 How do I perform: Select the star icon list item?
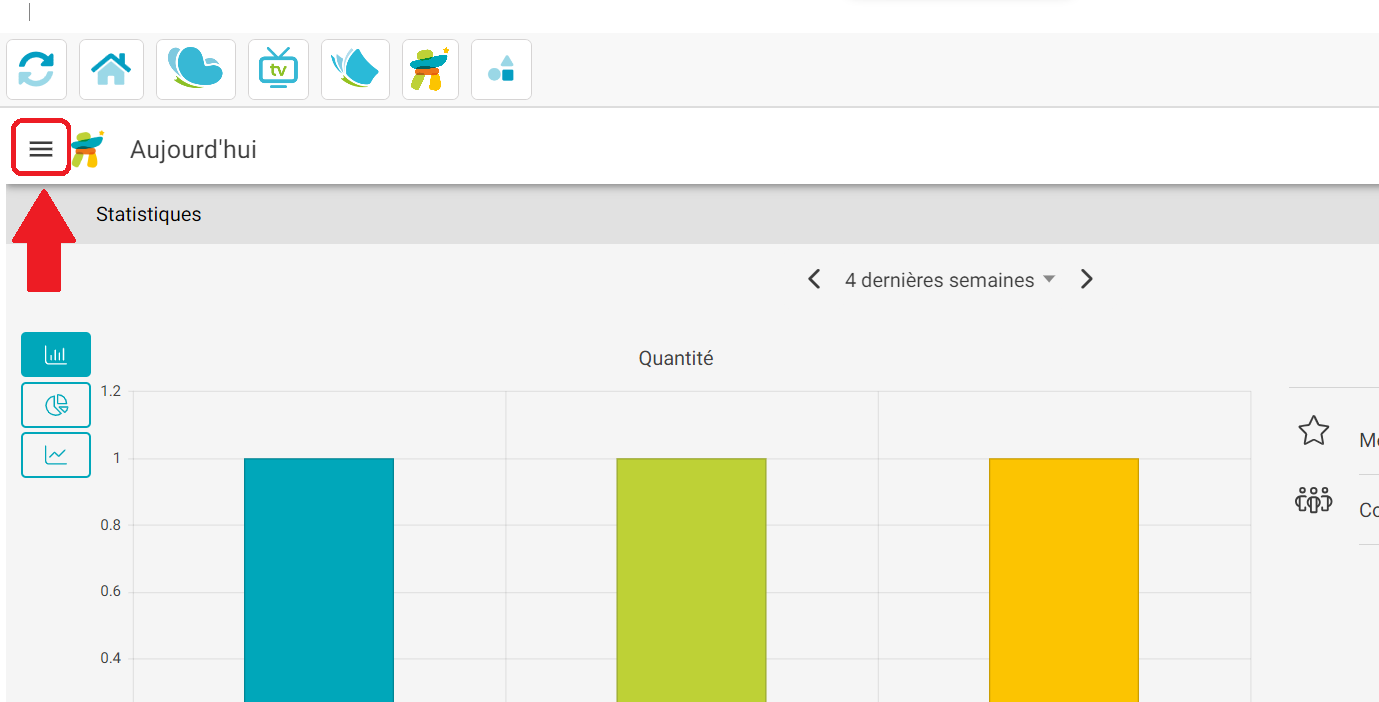[1313, 431]
